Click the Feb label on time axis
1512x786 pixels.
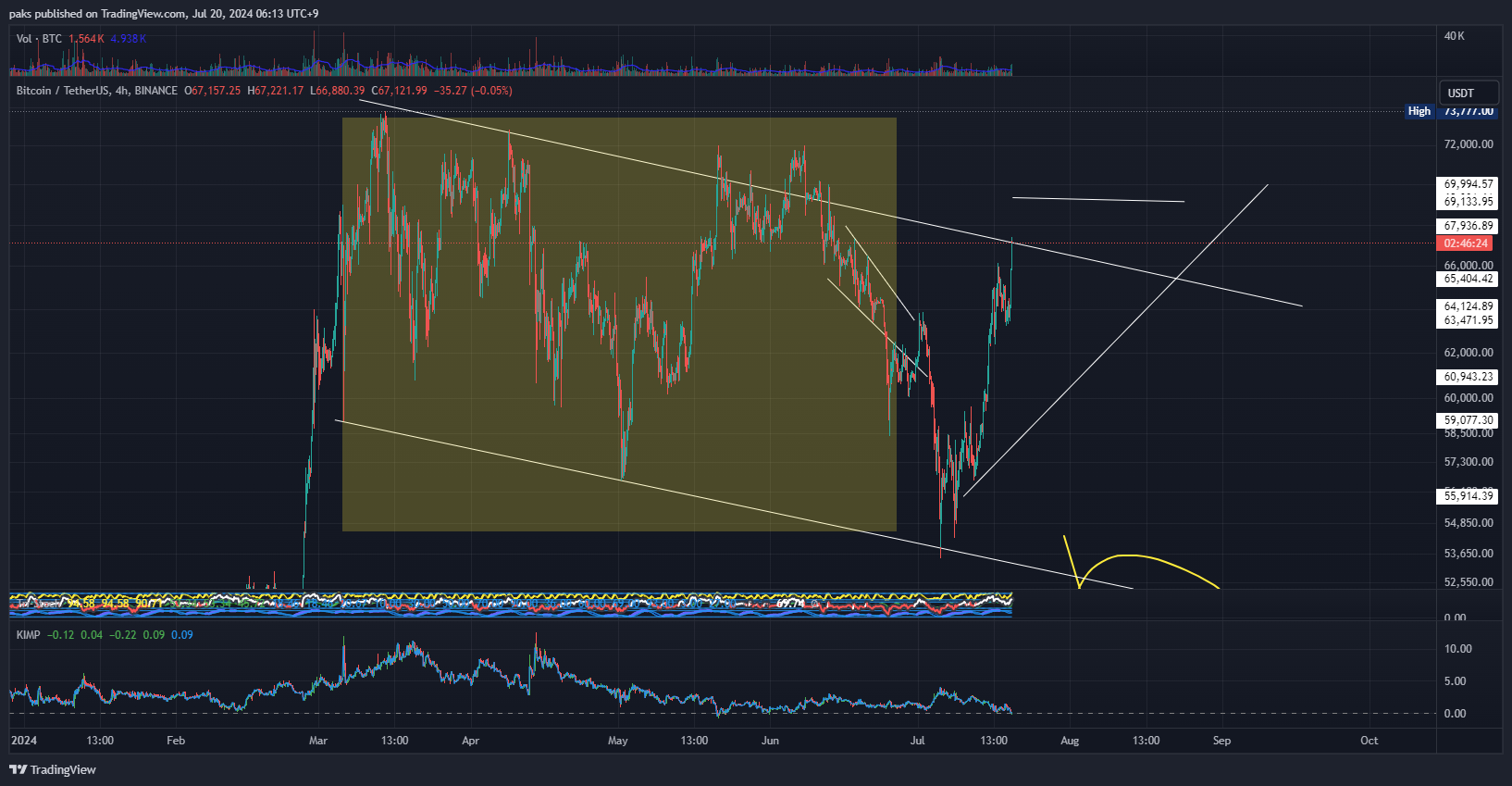point(176,741)
